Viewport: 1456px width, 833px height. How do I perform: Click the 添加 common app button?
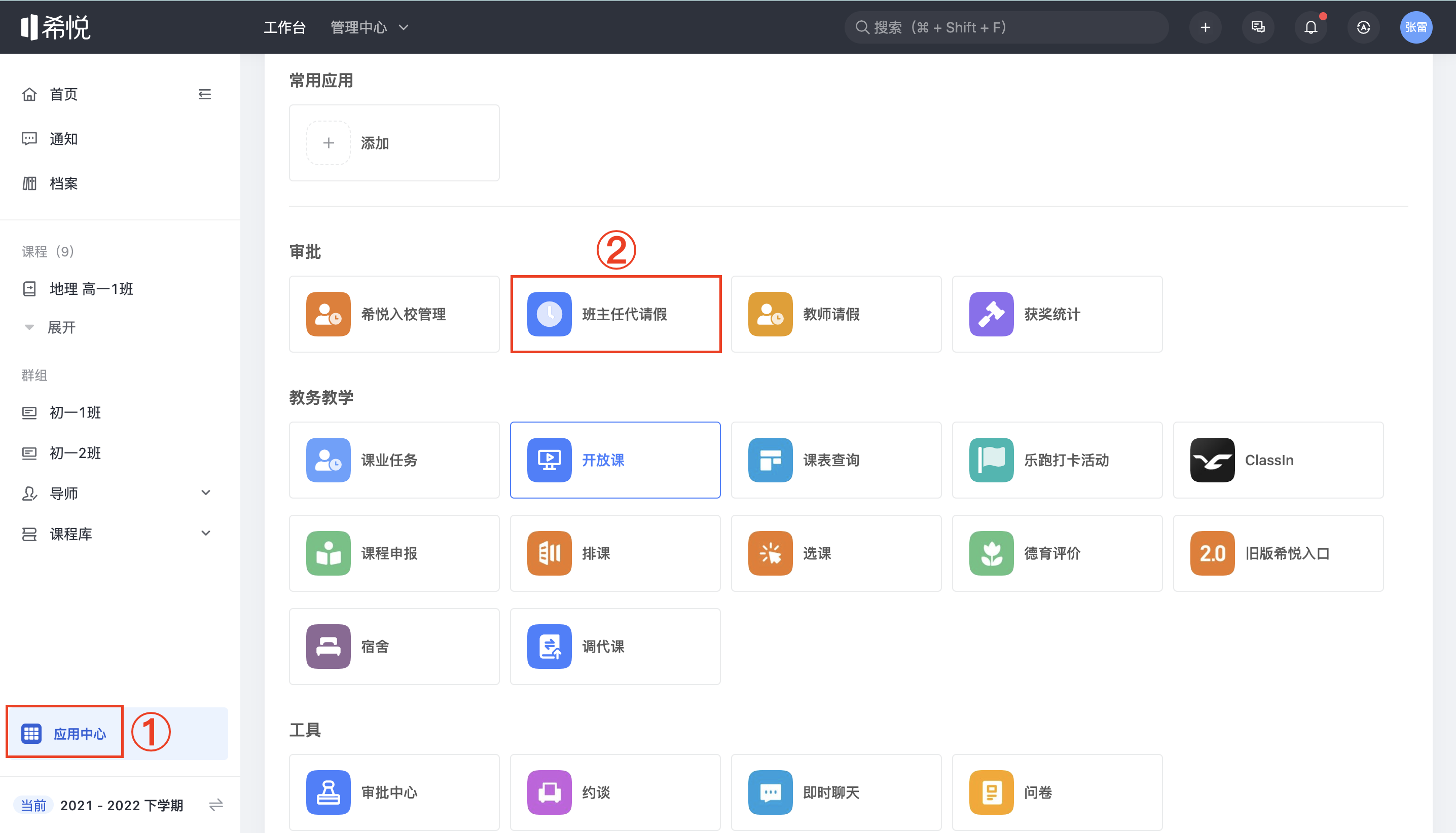tap(394, 143)
